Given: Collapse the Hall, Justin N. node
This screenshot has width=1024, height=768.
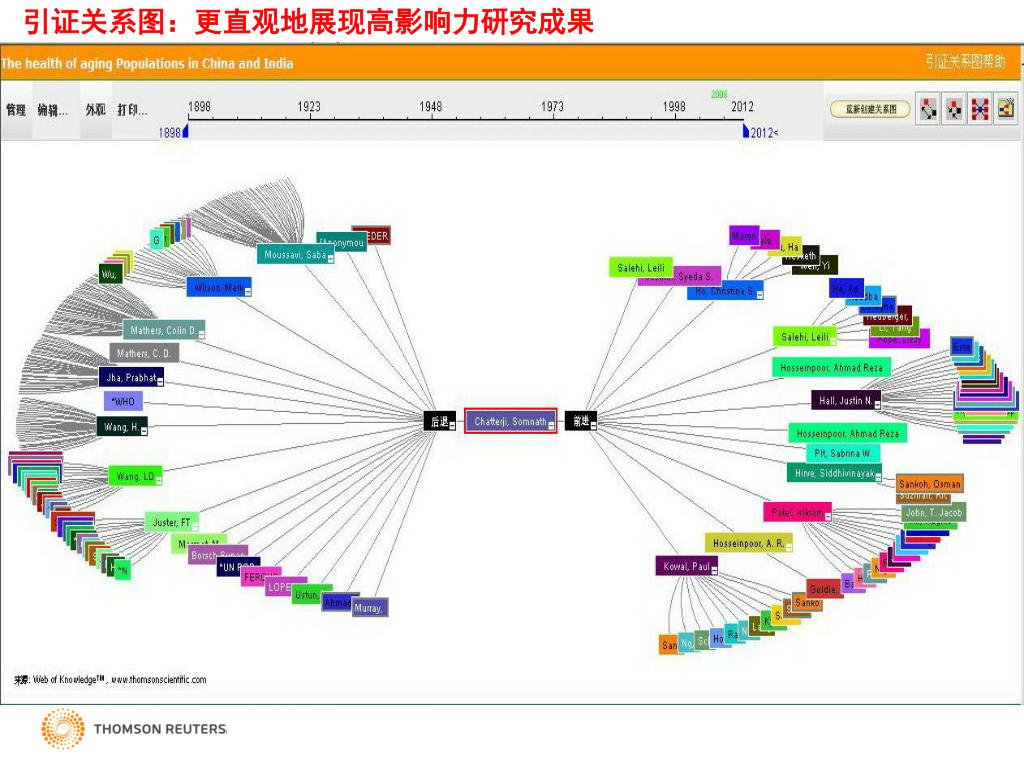Looking at the screenshot, I should point(876,405).
